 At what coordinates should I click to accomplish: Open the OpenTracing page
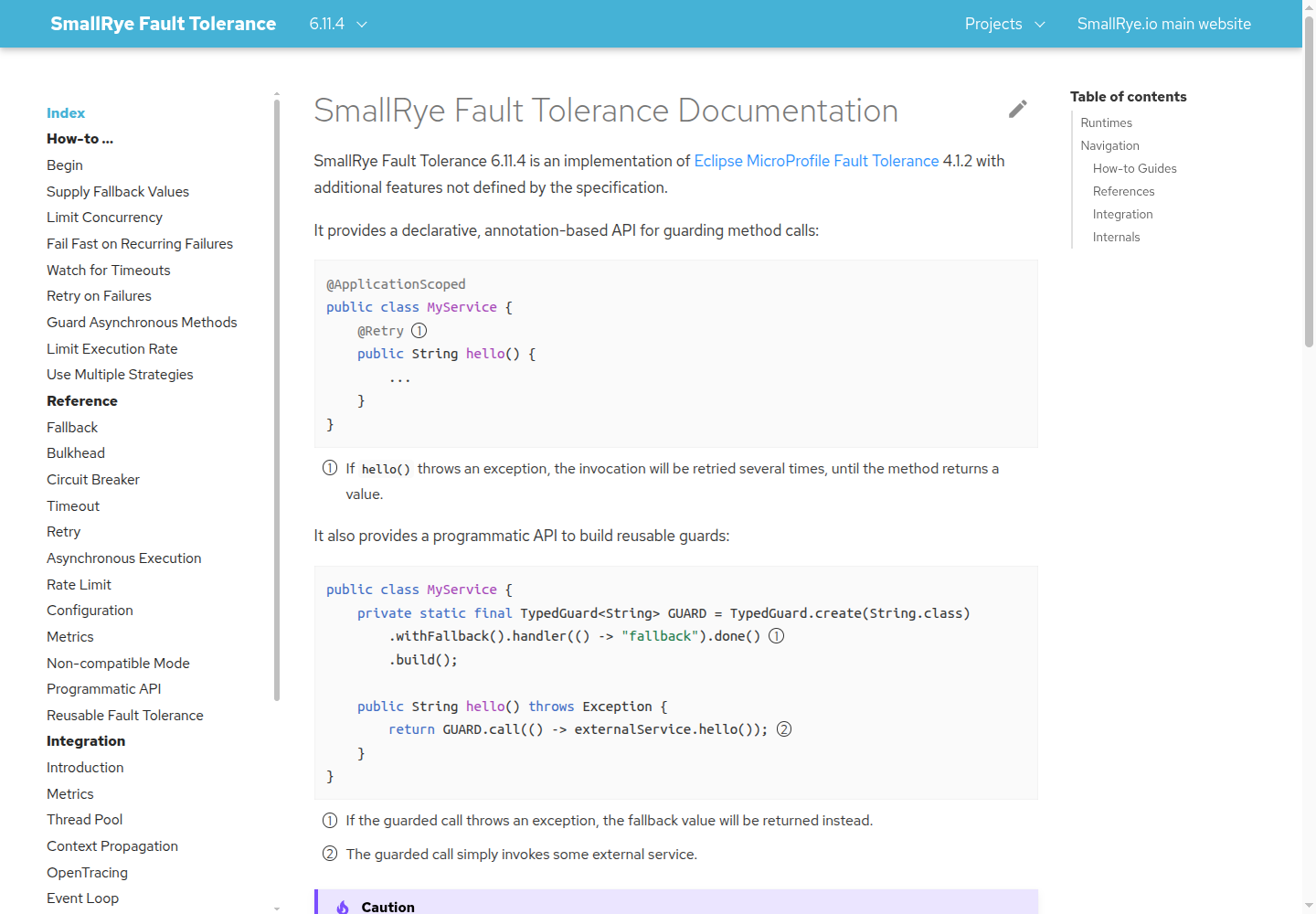pos(87,873)
